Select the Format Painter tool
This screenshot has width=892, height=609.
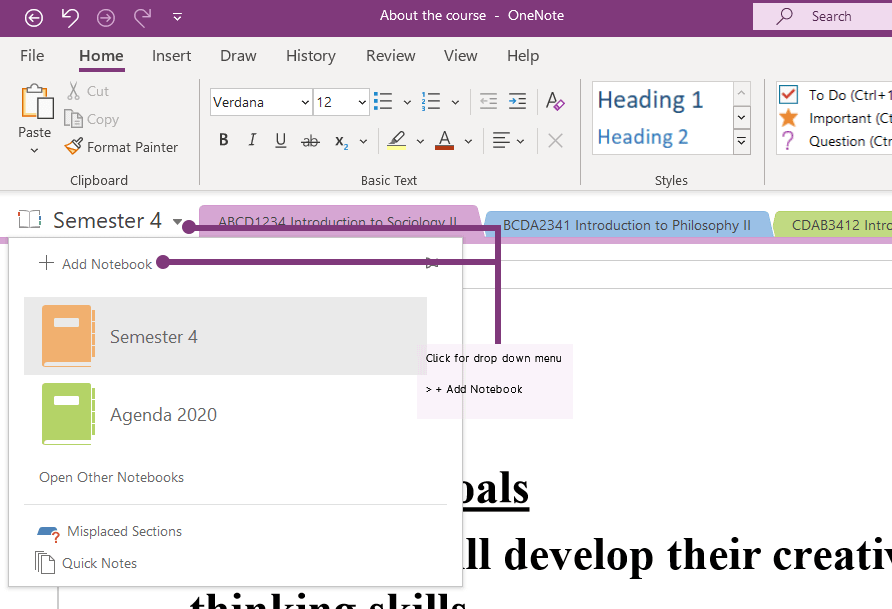(121, 146)
